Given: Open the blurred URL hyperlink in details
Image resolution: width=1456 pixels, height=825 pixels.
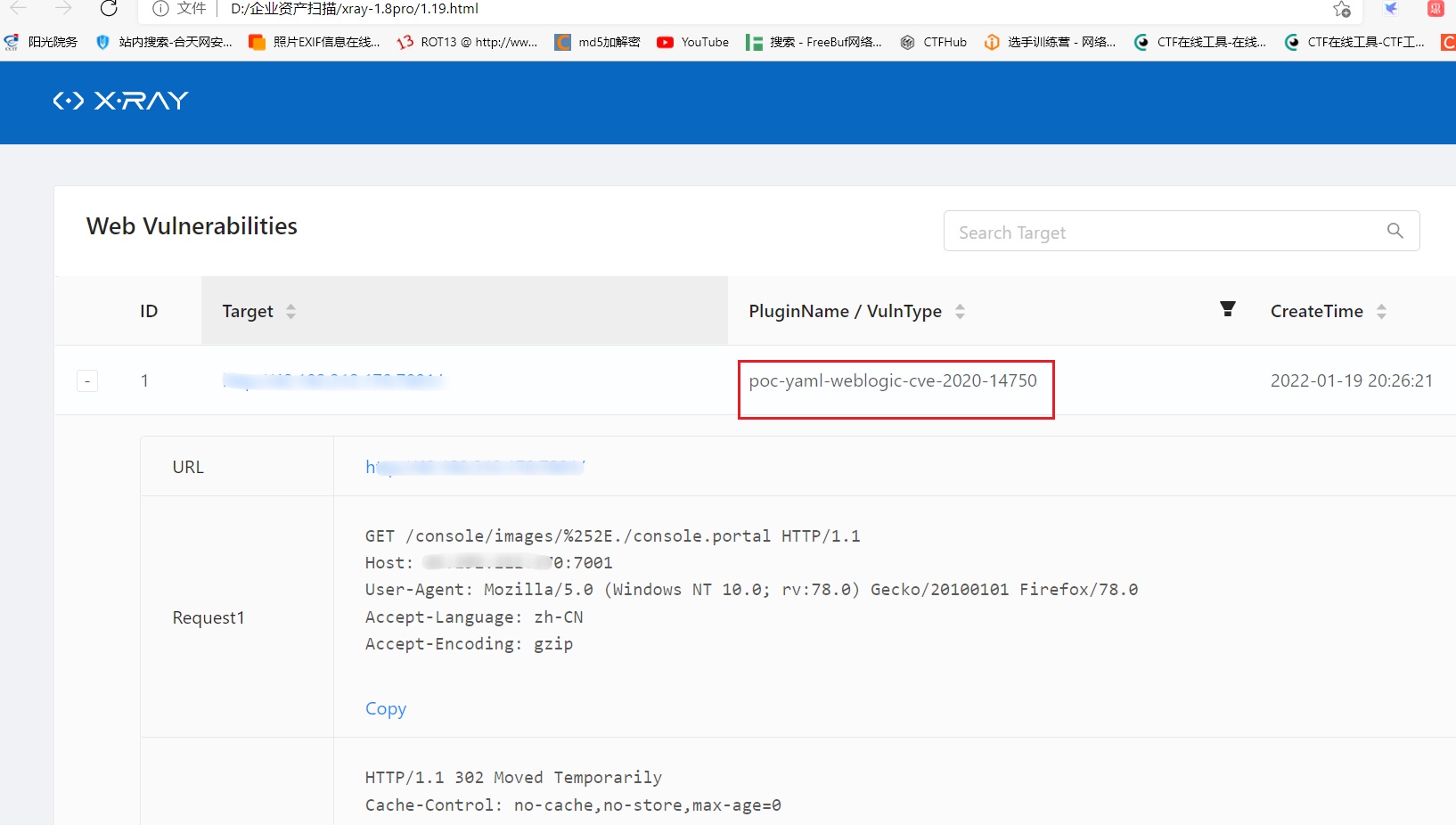Looking at the screenshot, I should pyautogui.click(x=474, y=466).
